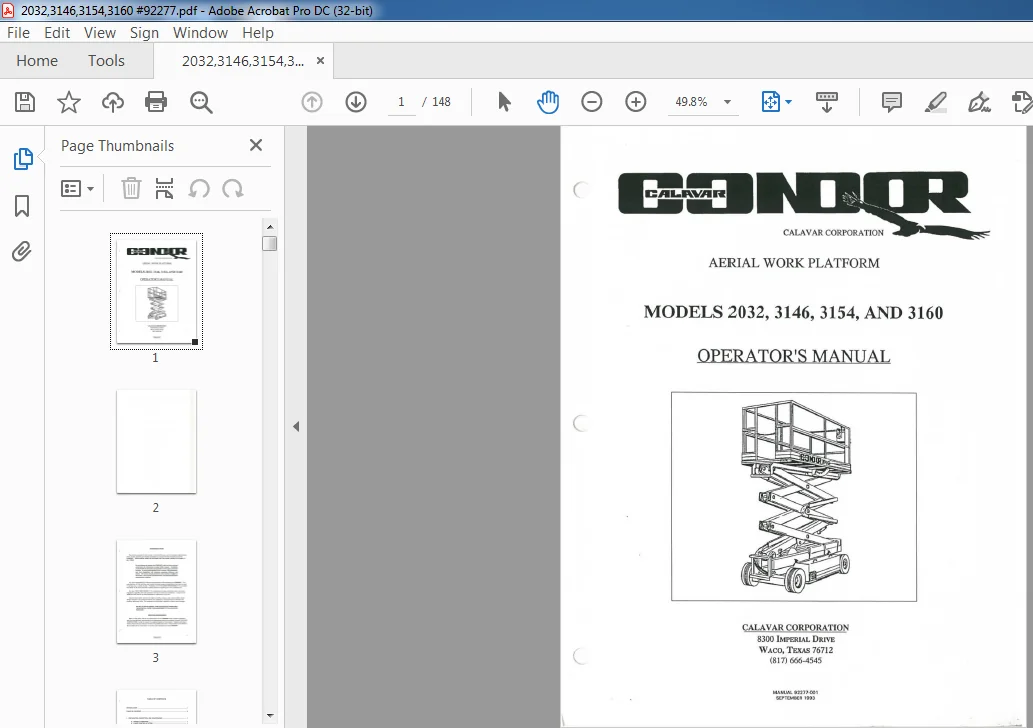
Task: Go to next page with the down arrow
Action: [x=356, y=102]
